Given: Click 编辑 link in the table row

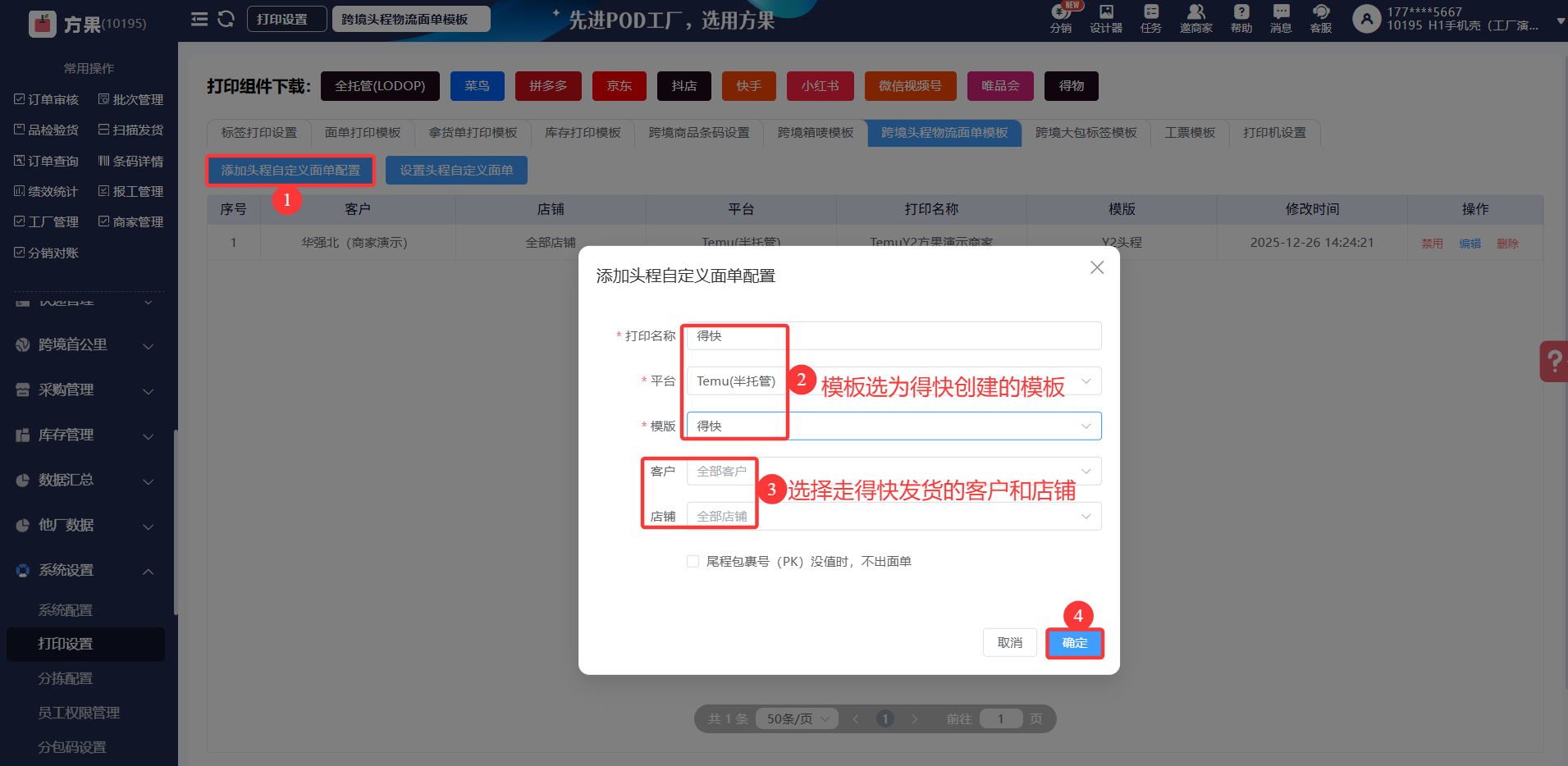Looking at the screenshot, I should click(x=1470, y=244).
